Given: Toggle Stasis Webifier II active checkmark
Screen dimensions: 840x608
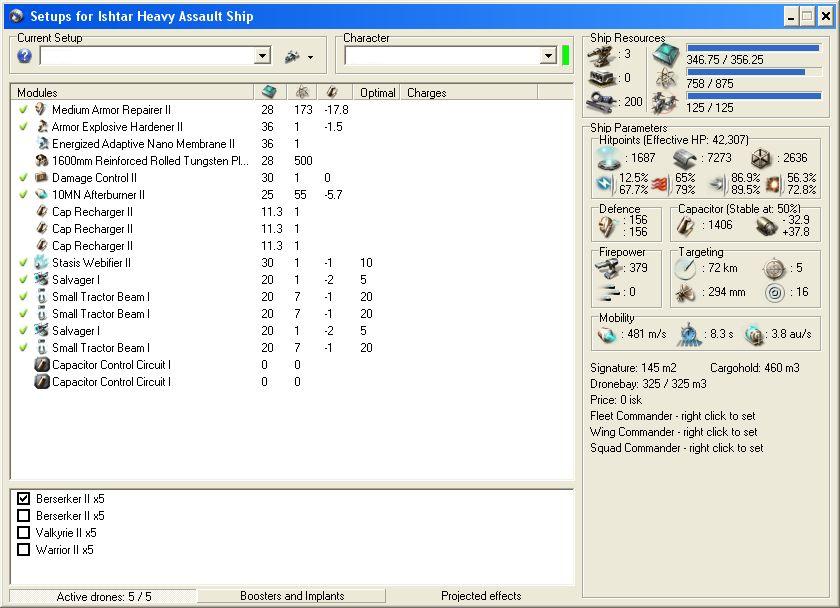Looking at the screenshot, I should 23,262.
